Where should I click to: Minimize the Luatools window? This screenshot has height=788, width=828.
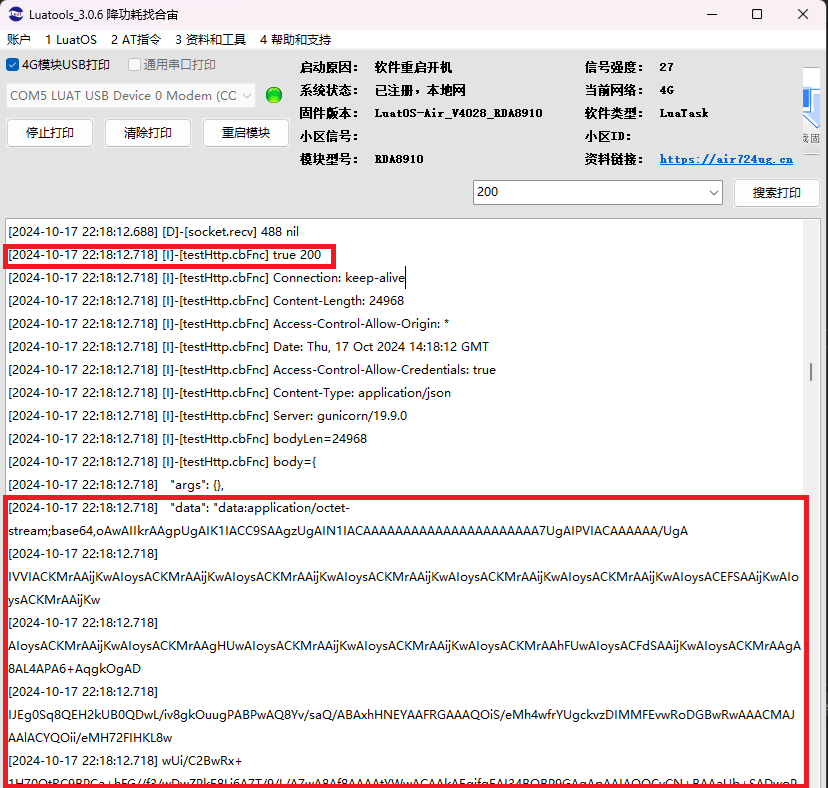pos(711,14)
